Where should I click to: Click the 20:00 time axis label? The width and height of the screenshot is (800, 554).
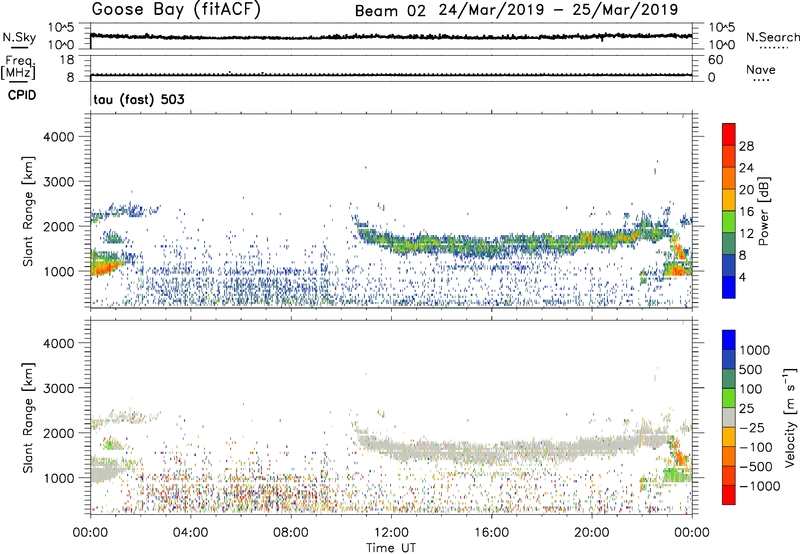click(x=591, y=533)
